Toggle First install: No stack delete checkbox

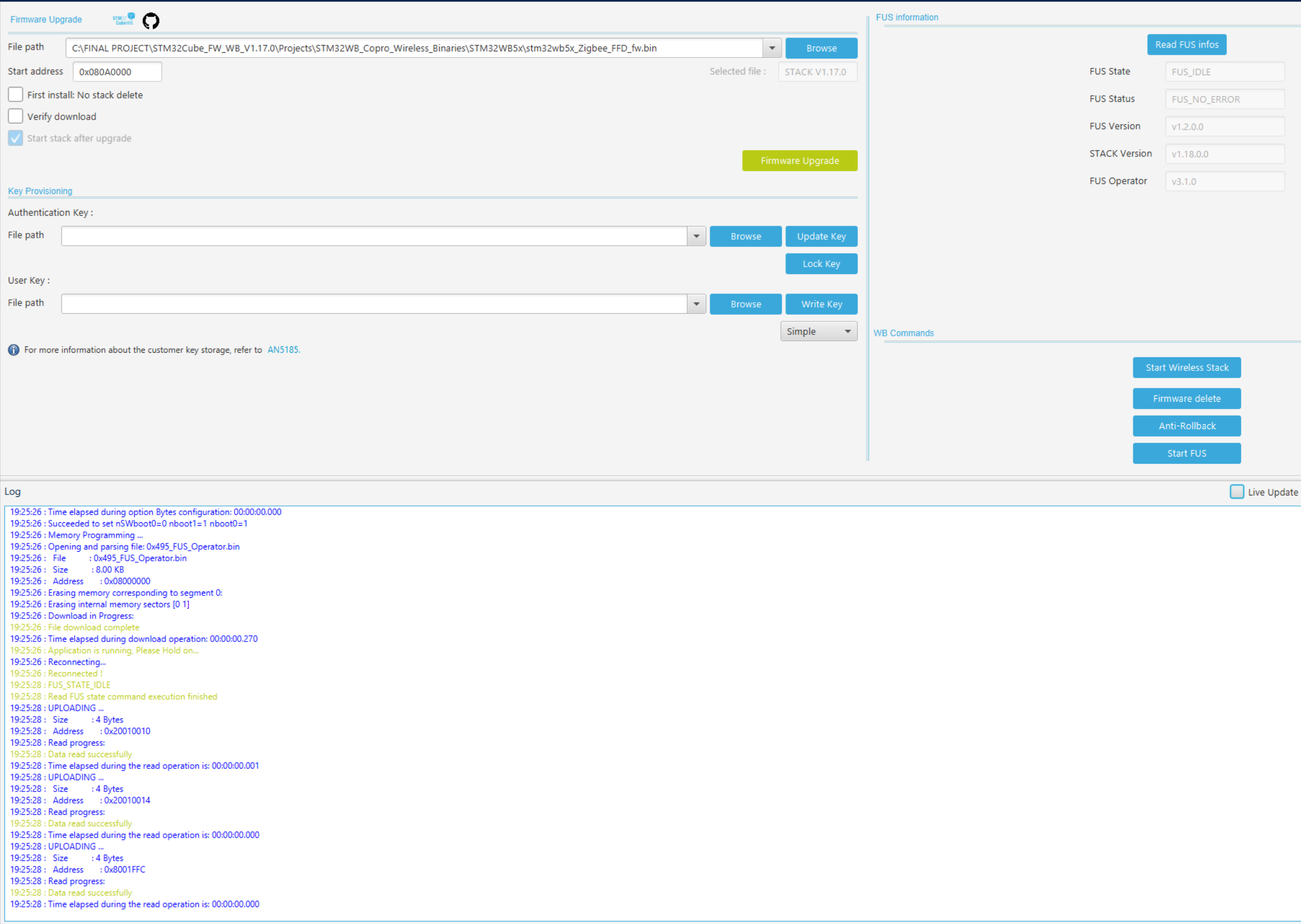[15, 95]
